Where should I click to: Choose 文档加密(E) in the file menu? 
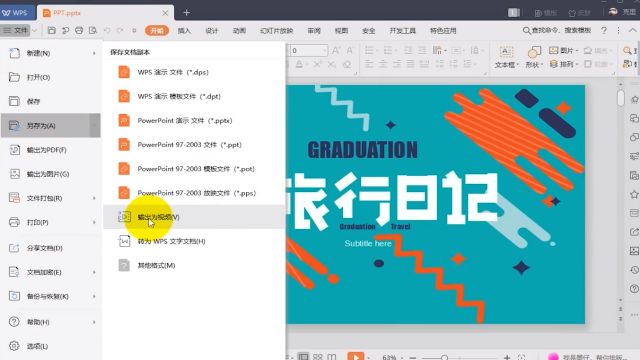point(51,272)
